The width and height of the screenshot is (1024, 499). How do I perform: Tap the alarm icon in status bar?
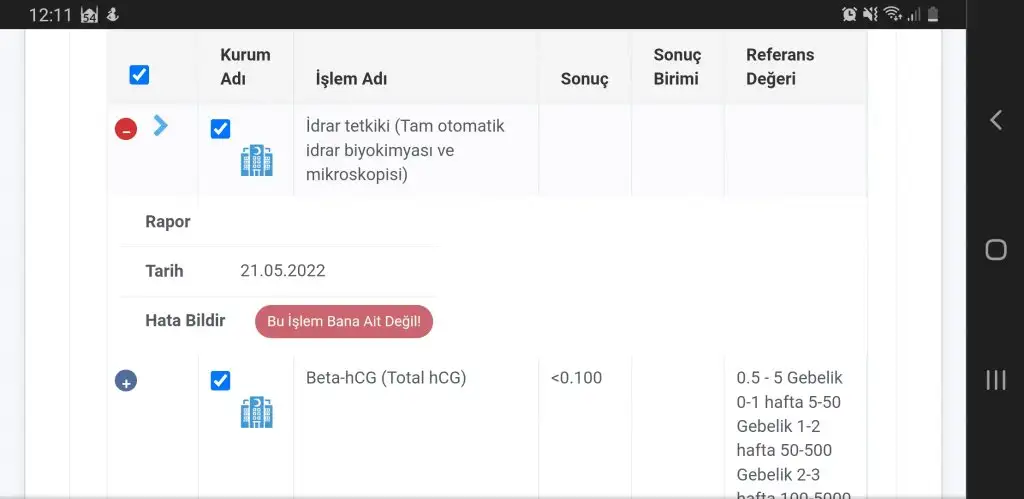(849, 14)
